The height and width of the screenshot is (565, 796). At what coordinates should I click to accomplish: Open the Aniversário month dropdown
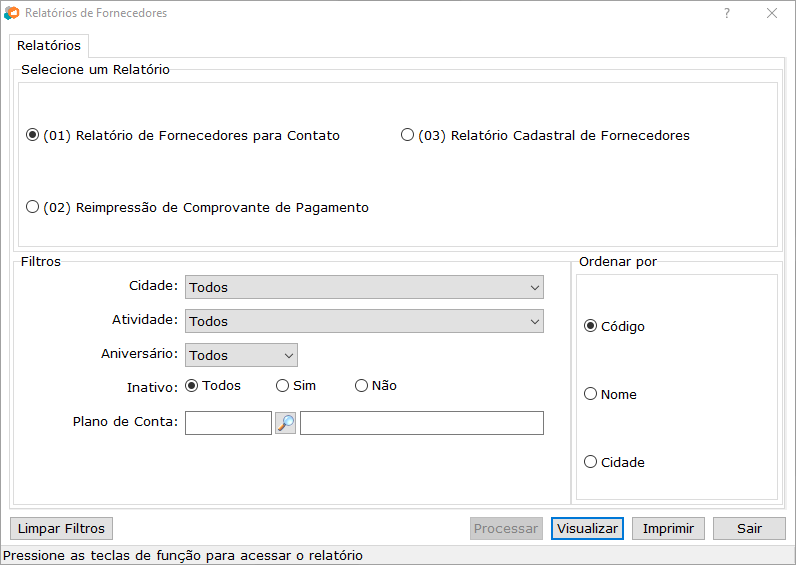coord(241,355)
